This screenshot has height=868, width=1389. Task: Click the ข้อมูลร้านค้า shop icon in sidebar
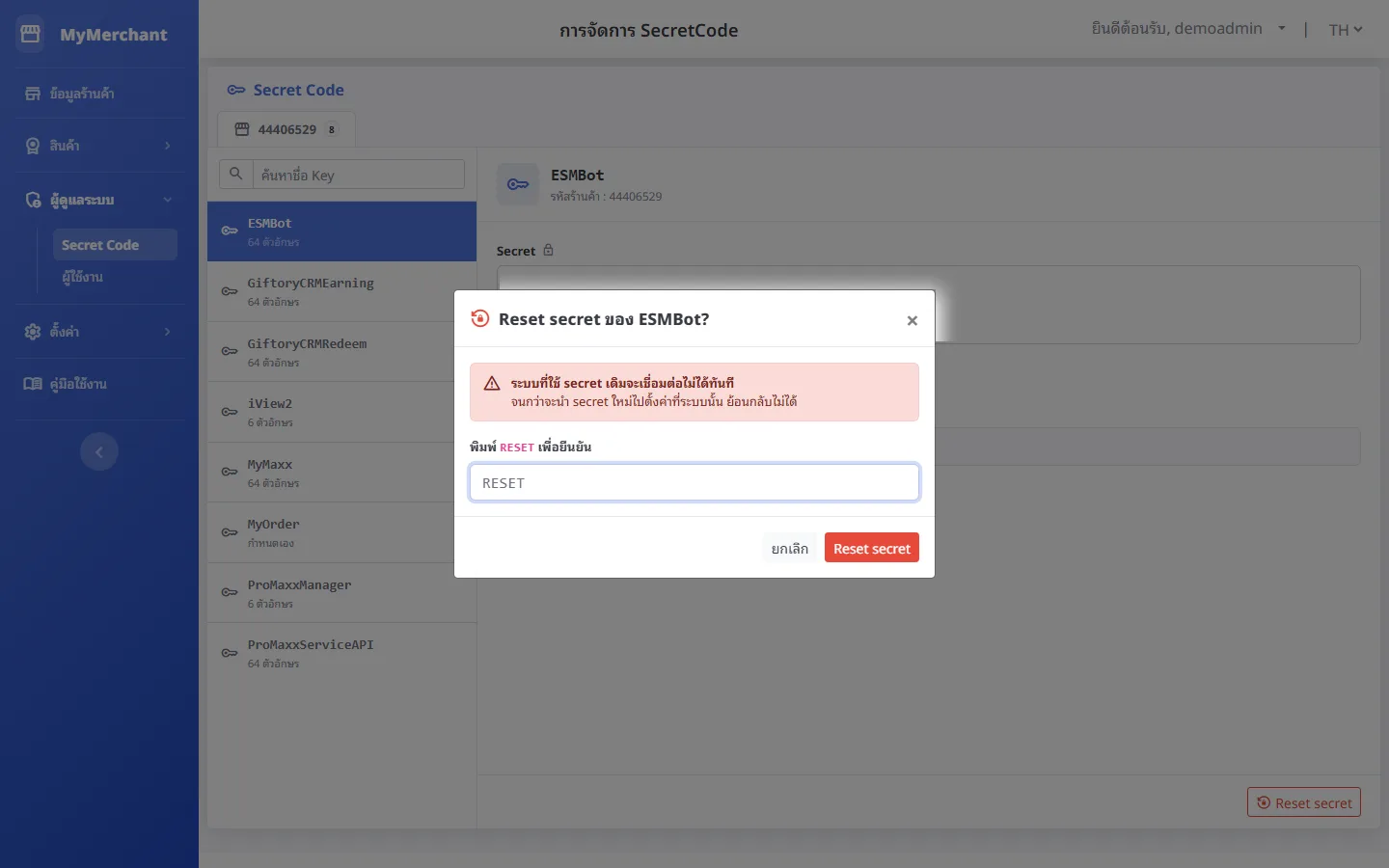coord(33,94)
